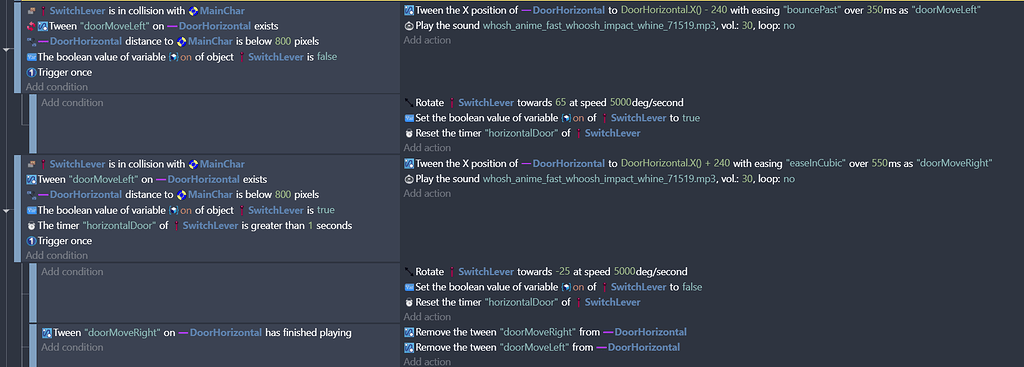Click "horizontalDoor" timer name in greater than condition
The image size is (1024, 367).
[x=120, y=225]
